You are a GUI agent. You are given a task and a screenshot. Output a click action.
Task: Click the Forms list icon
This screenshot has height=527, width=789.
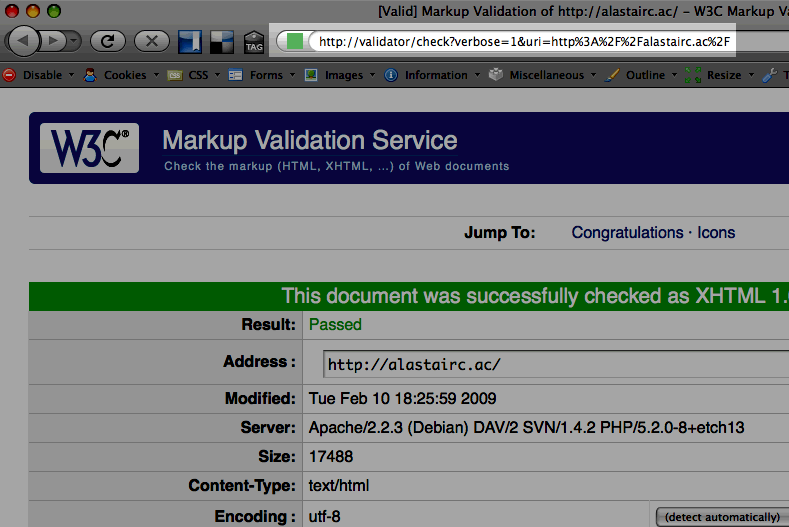pos(235,75)
